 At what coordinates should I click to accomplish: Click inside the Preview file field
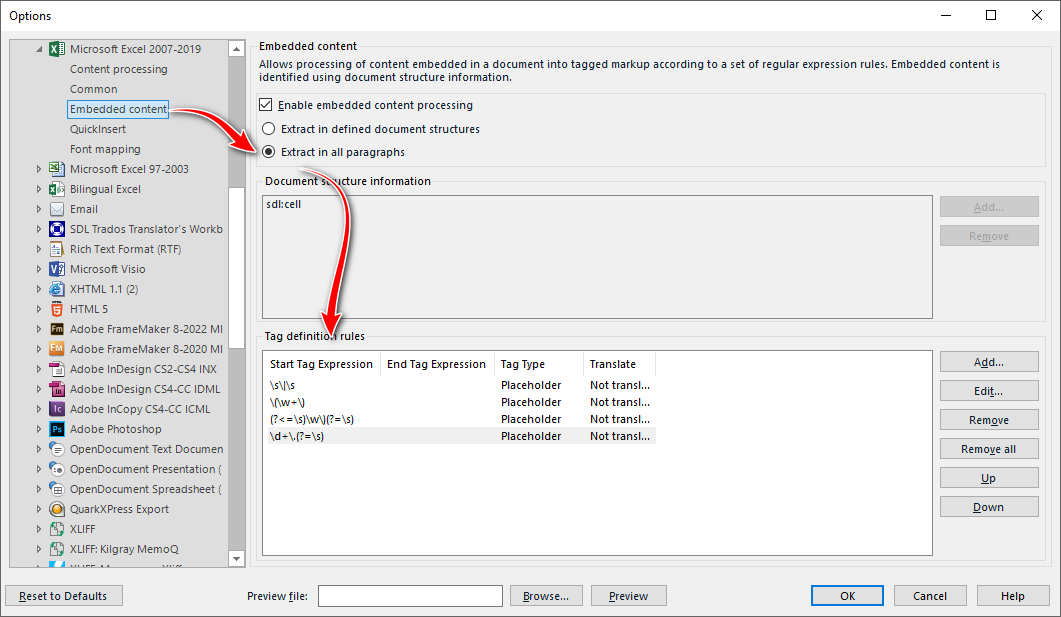click(410, 595)
